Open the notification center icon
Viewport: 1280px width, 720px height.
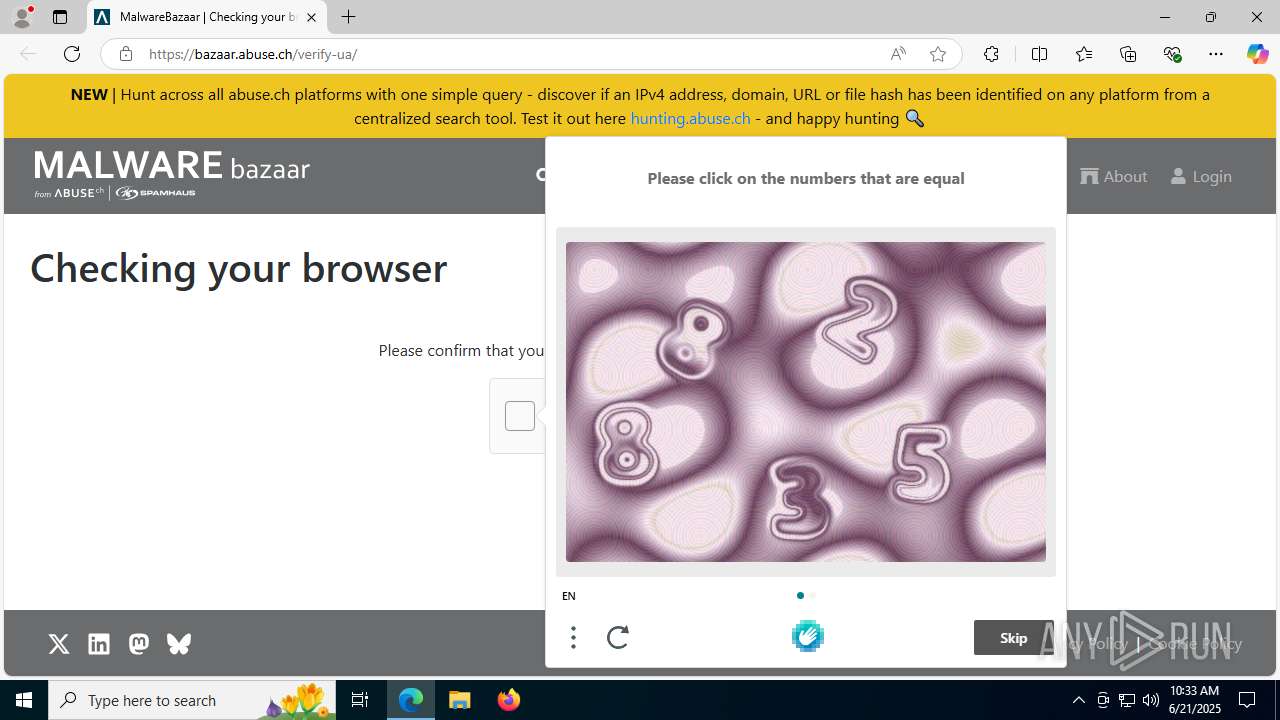click(x=1247, y=700)
